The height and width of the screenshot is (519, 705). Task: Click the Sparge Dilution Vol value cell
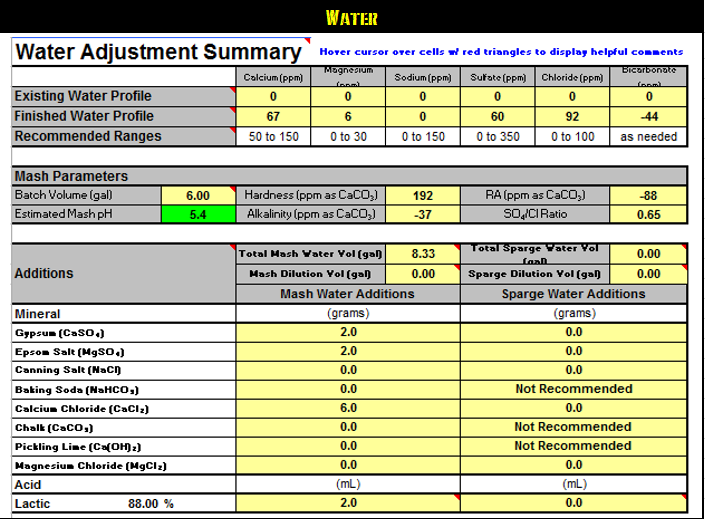click(648, 274)
